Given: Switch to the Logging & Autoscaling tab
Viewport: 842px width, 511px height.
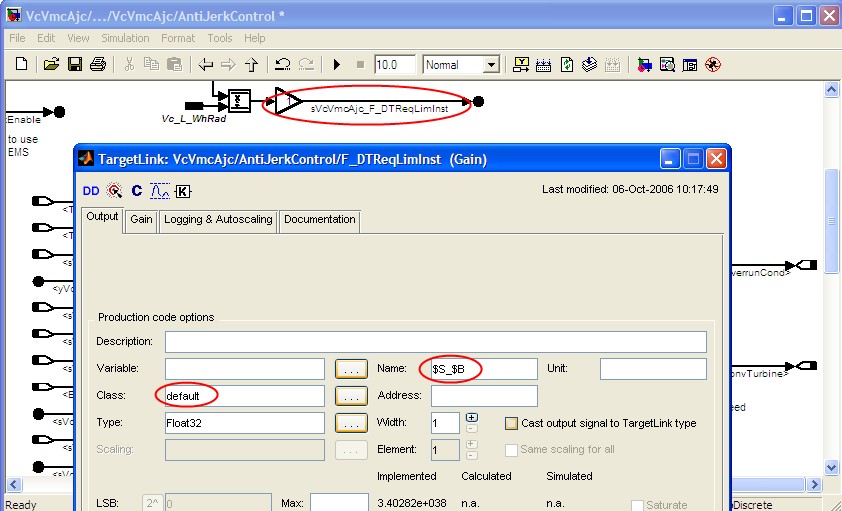Looking at the screenshot, I should pos(218,219).
